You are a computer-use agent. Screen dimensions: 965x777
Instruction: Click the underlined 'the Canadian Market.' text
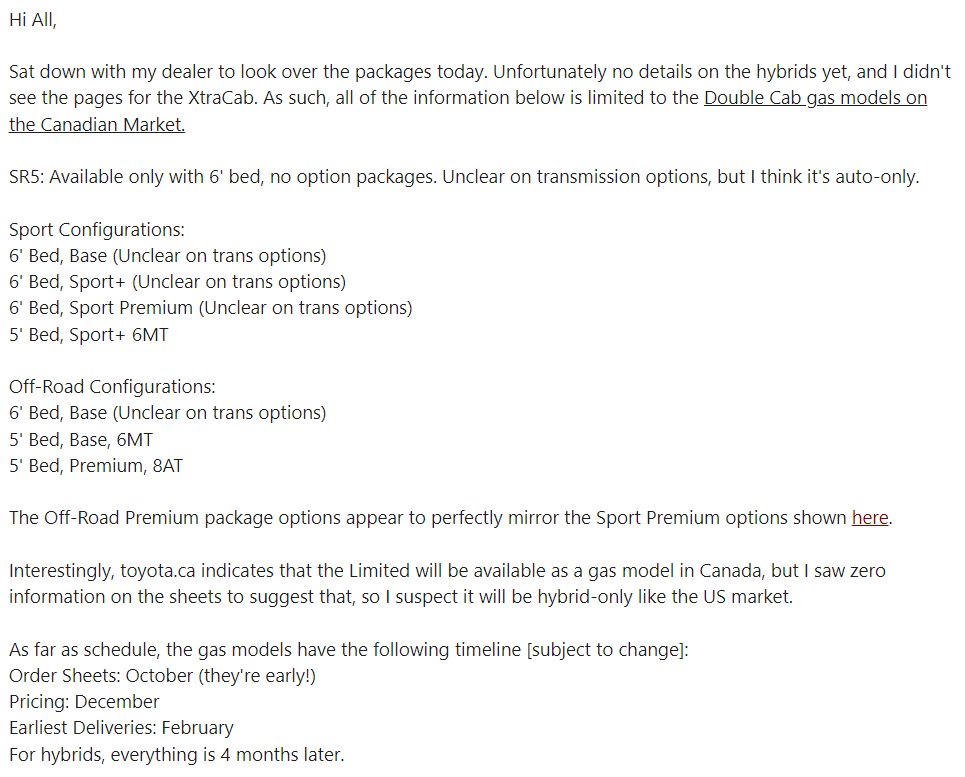tap(97, 125)
